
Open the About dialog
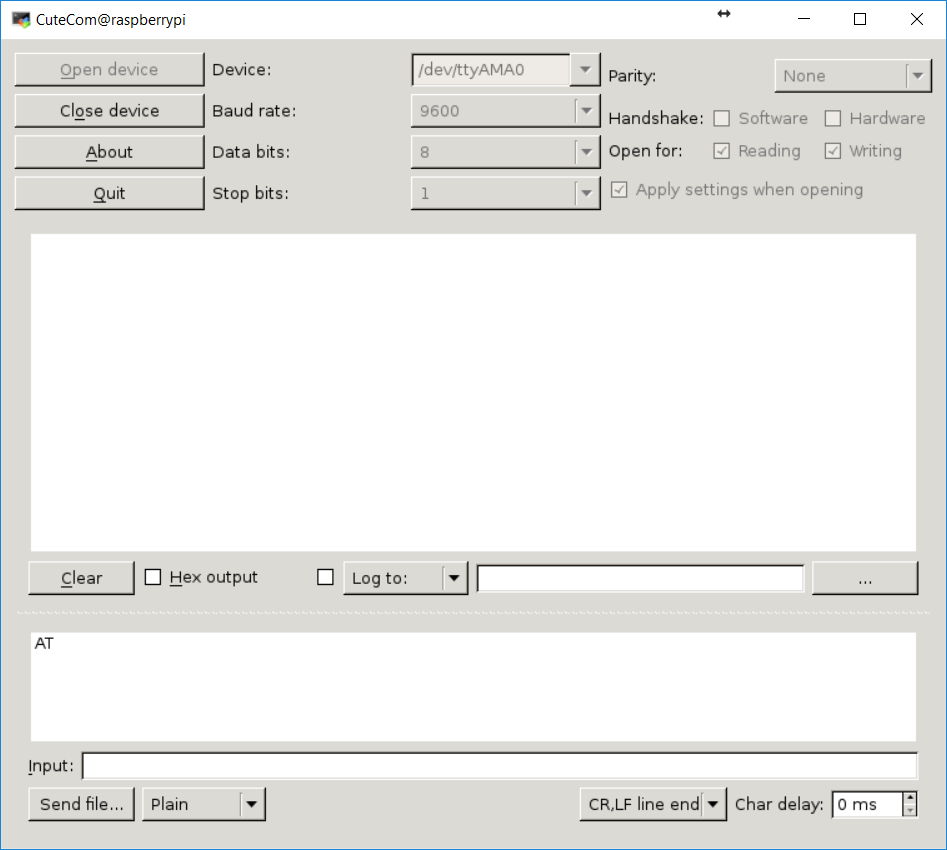click(109, 152)
